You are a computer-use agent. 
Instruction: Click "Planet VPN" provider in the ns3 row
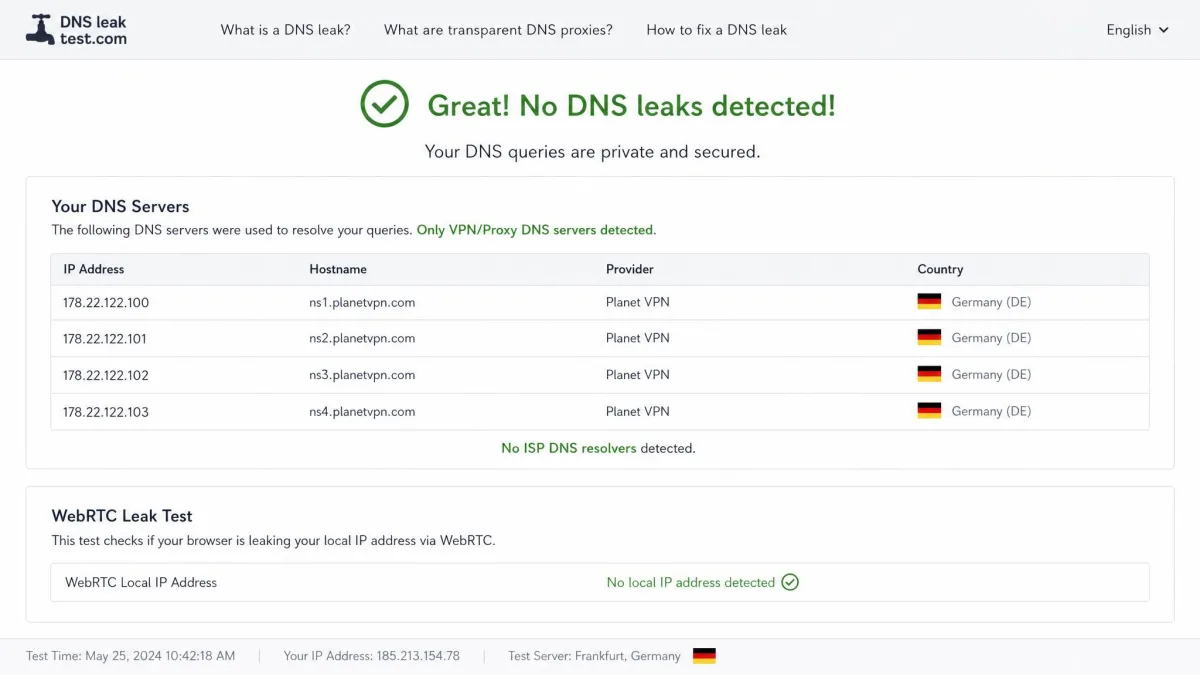(x=638, y=375)
